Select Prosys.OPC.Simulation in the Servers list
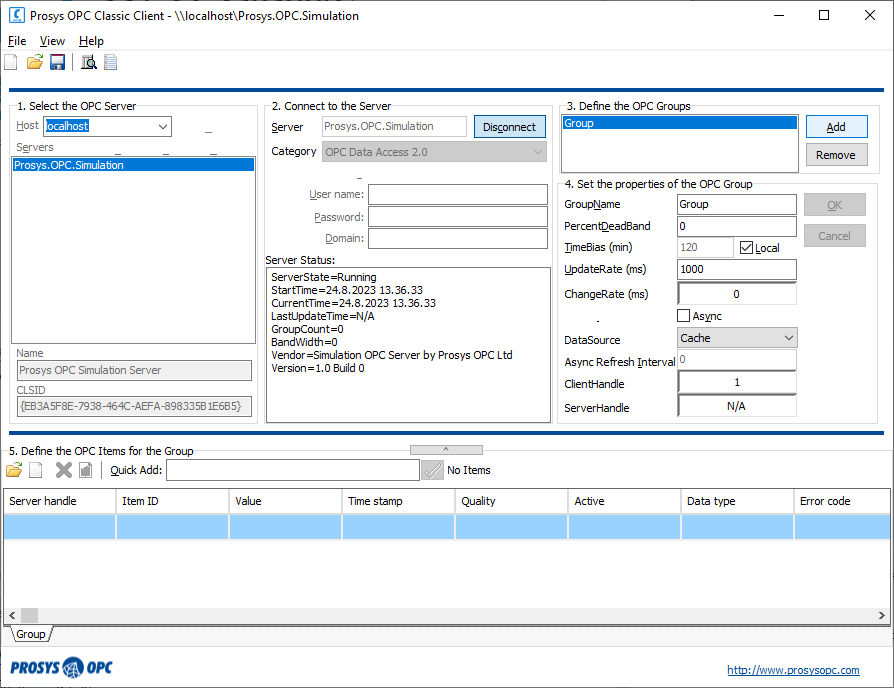894x688 pixels. [x=133, y=165]
